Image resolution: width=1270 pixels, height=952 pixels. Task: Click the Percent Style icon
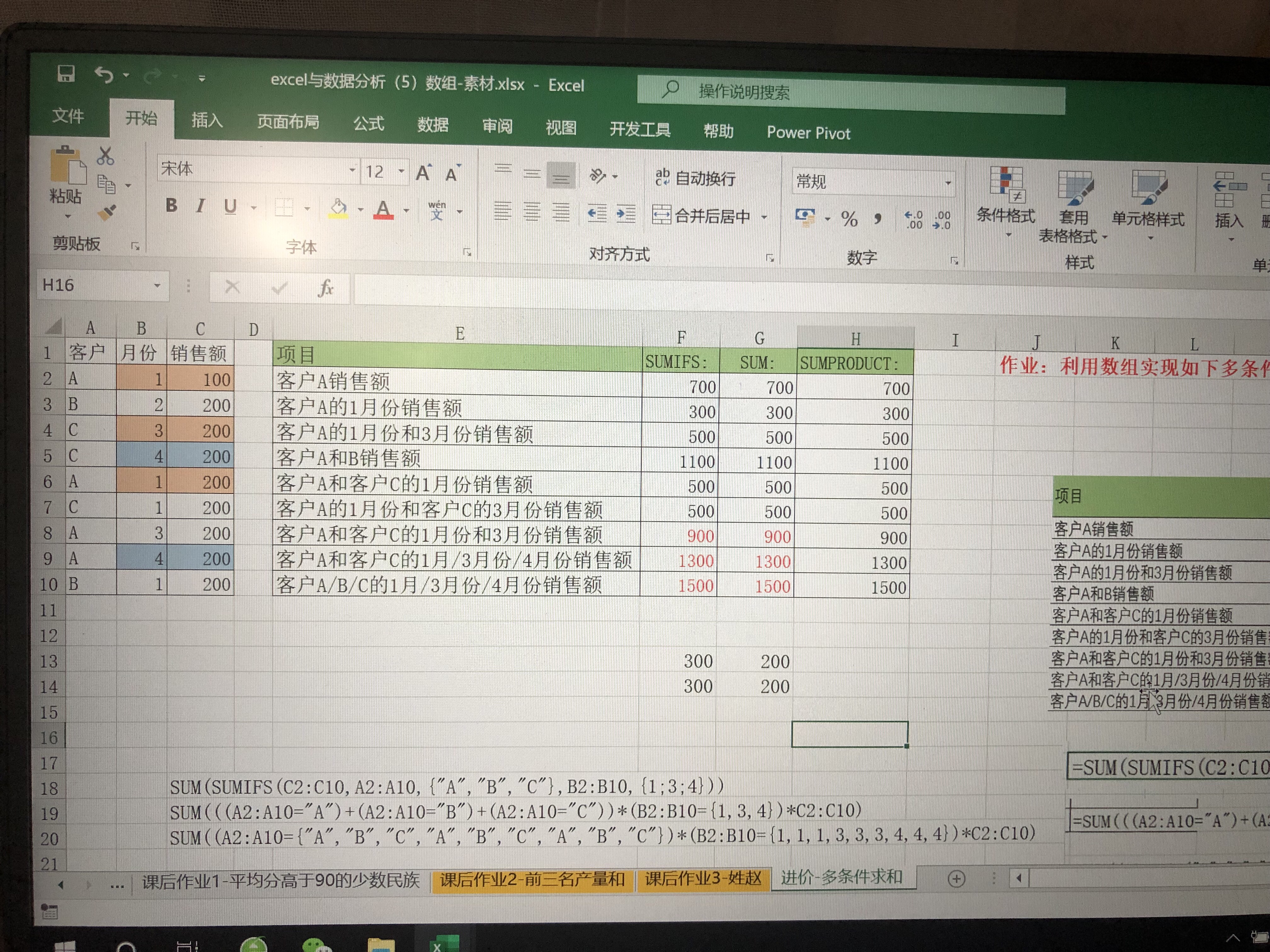pos(849,218)
